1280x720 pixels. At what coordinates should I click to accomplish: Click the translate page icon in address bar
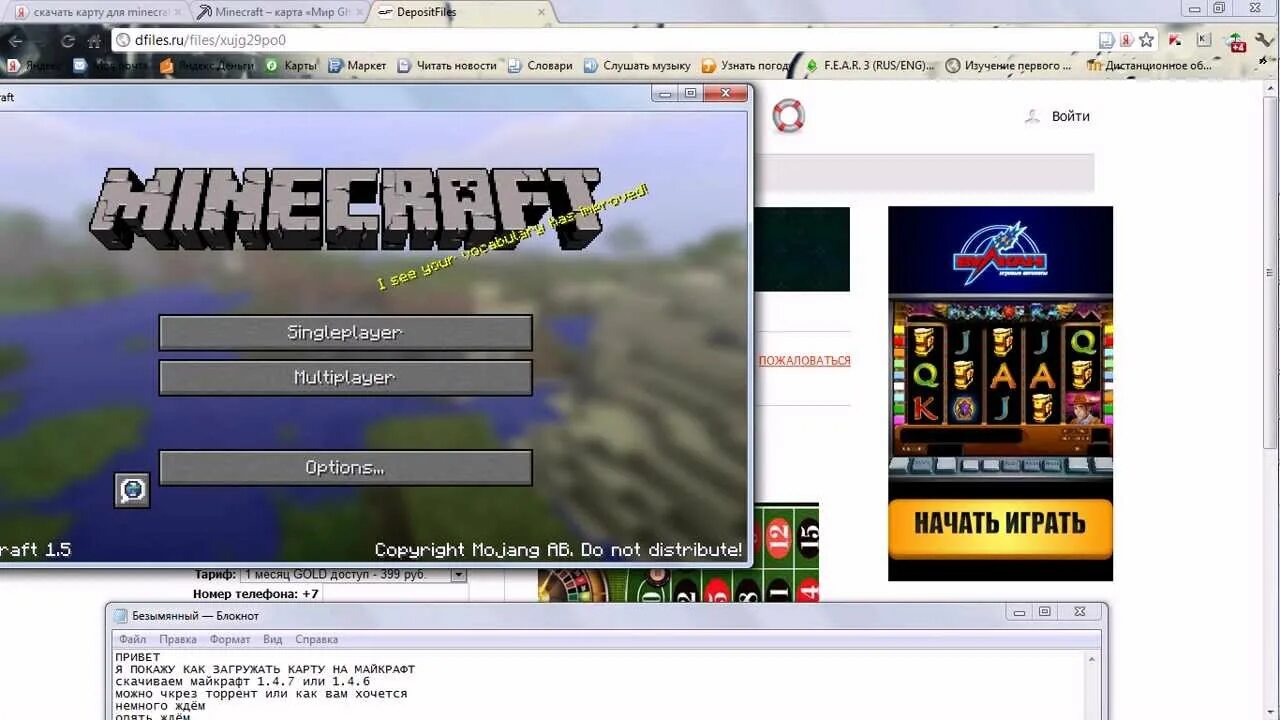click(x=1106, y=40)
